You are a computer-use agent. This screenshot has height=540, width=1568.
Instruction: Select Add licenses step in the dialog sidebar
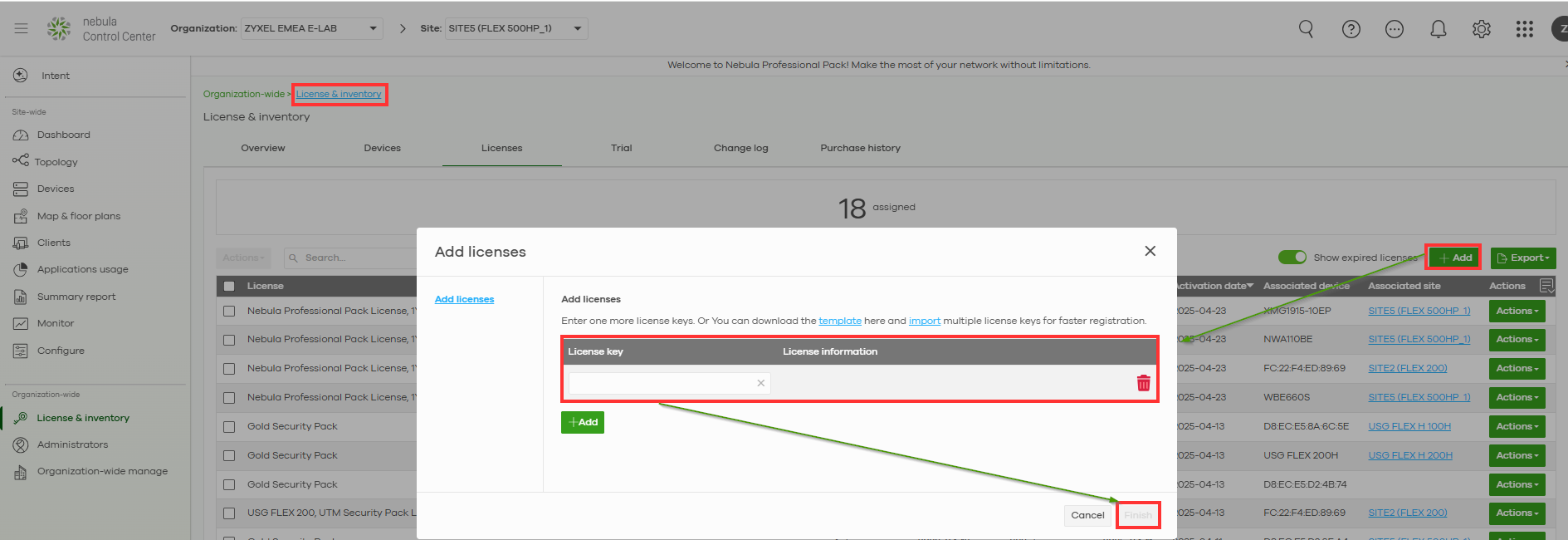point(464,299)
